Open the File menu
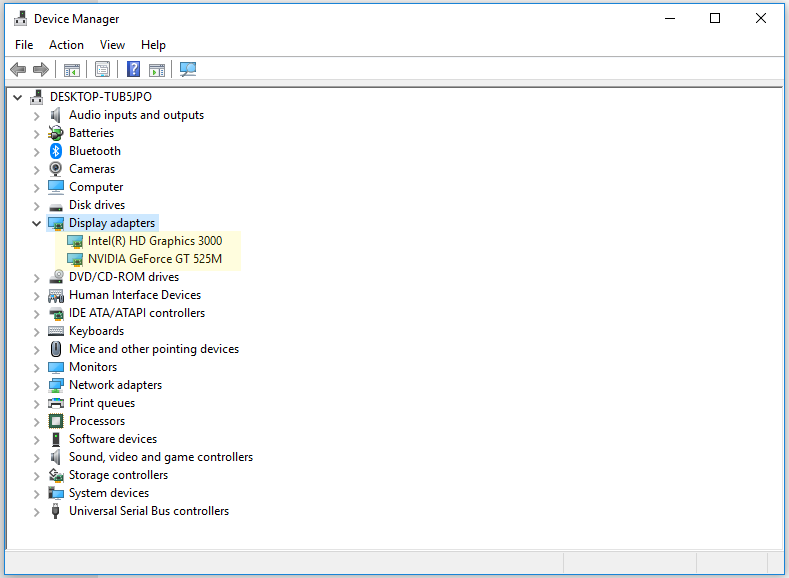 24,45
